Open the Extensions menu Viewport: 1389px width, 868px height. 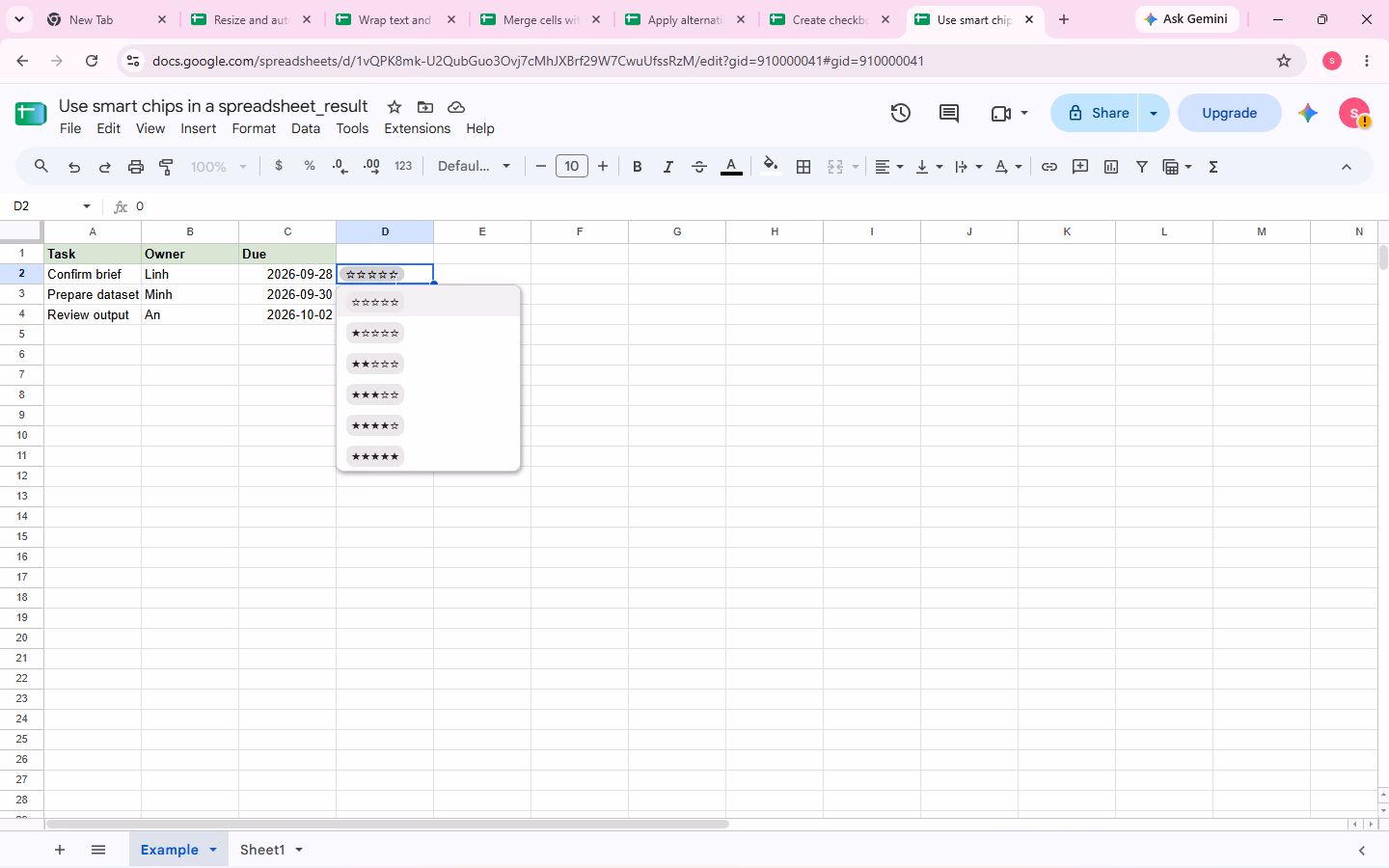click(418, 128)
